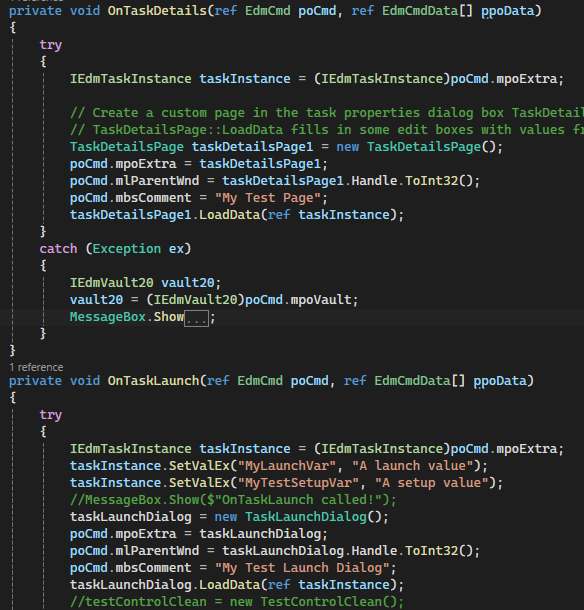Select the "MyTestSetupVar" string argument

(x=298, y=483)
